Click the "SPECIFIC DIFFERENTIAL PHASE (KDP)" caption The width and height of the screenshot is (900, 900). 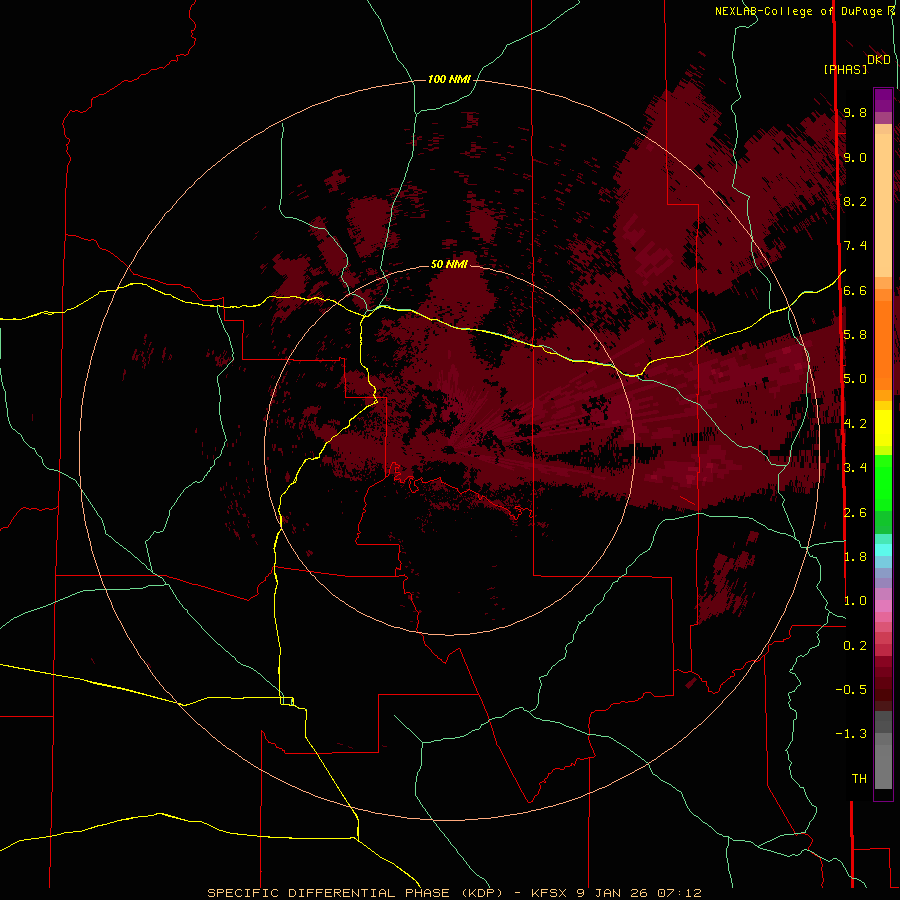(x=355, y=893)
